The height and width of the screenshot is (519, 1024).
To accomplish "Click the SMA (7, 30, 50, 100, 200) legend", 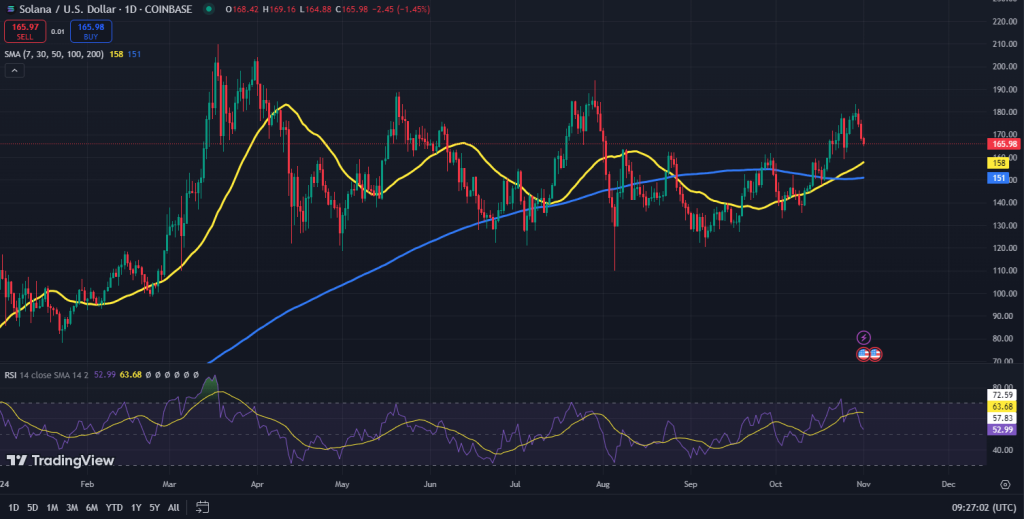I will [54, 54].
